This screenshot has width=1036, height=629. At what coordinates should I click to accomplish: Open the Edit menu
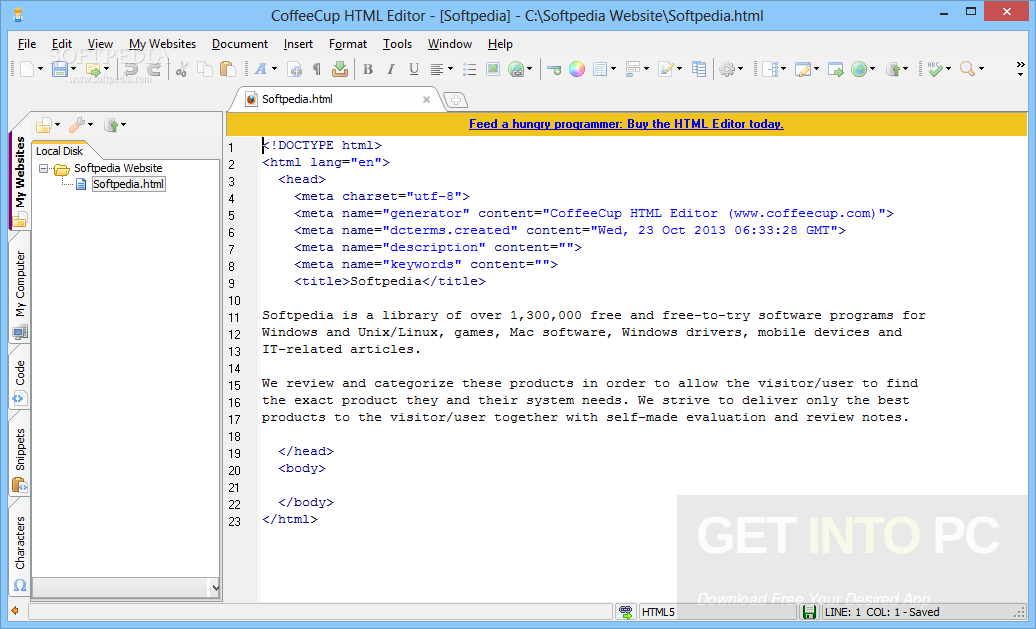point(62,44)
